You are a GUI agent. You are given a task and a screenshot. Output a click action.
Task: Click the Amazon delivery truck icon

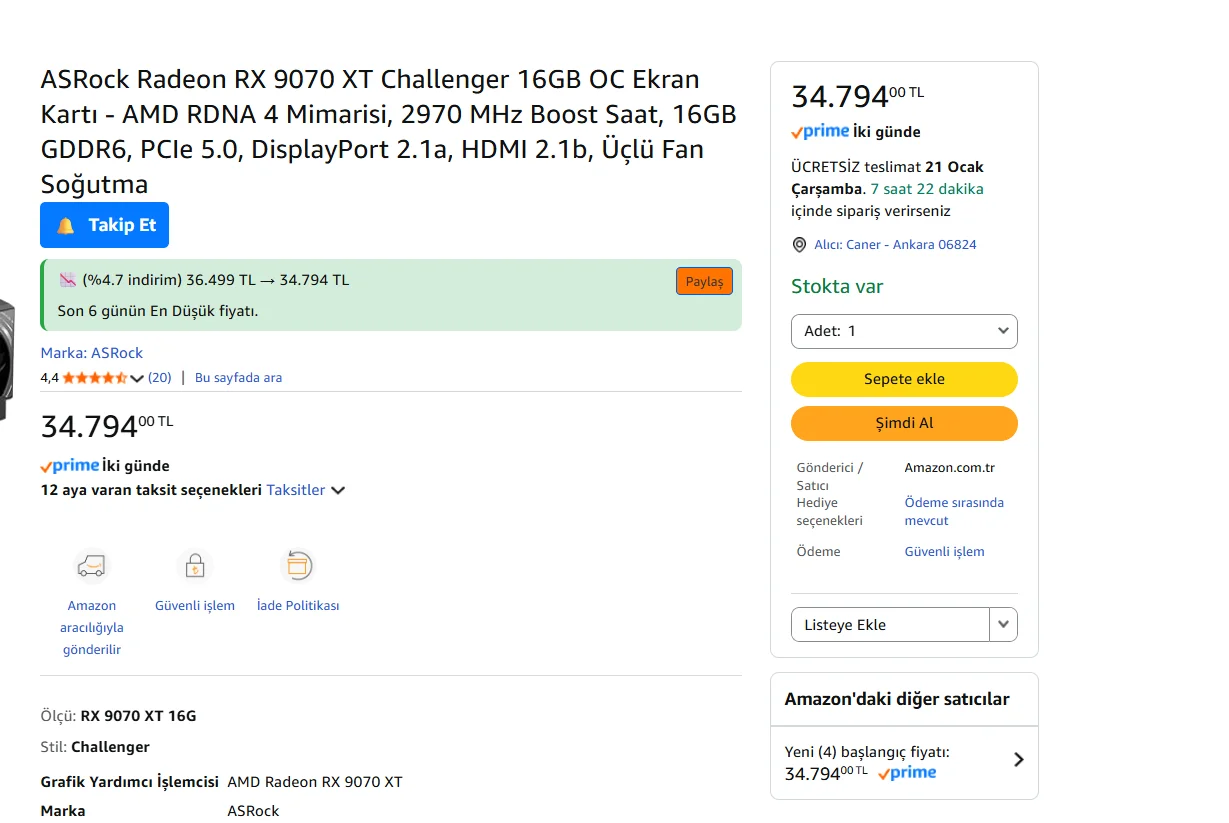click(x=91, y=566)
